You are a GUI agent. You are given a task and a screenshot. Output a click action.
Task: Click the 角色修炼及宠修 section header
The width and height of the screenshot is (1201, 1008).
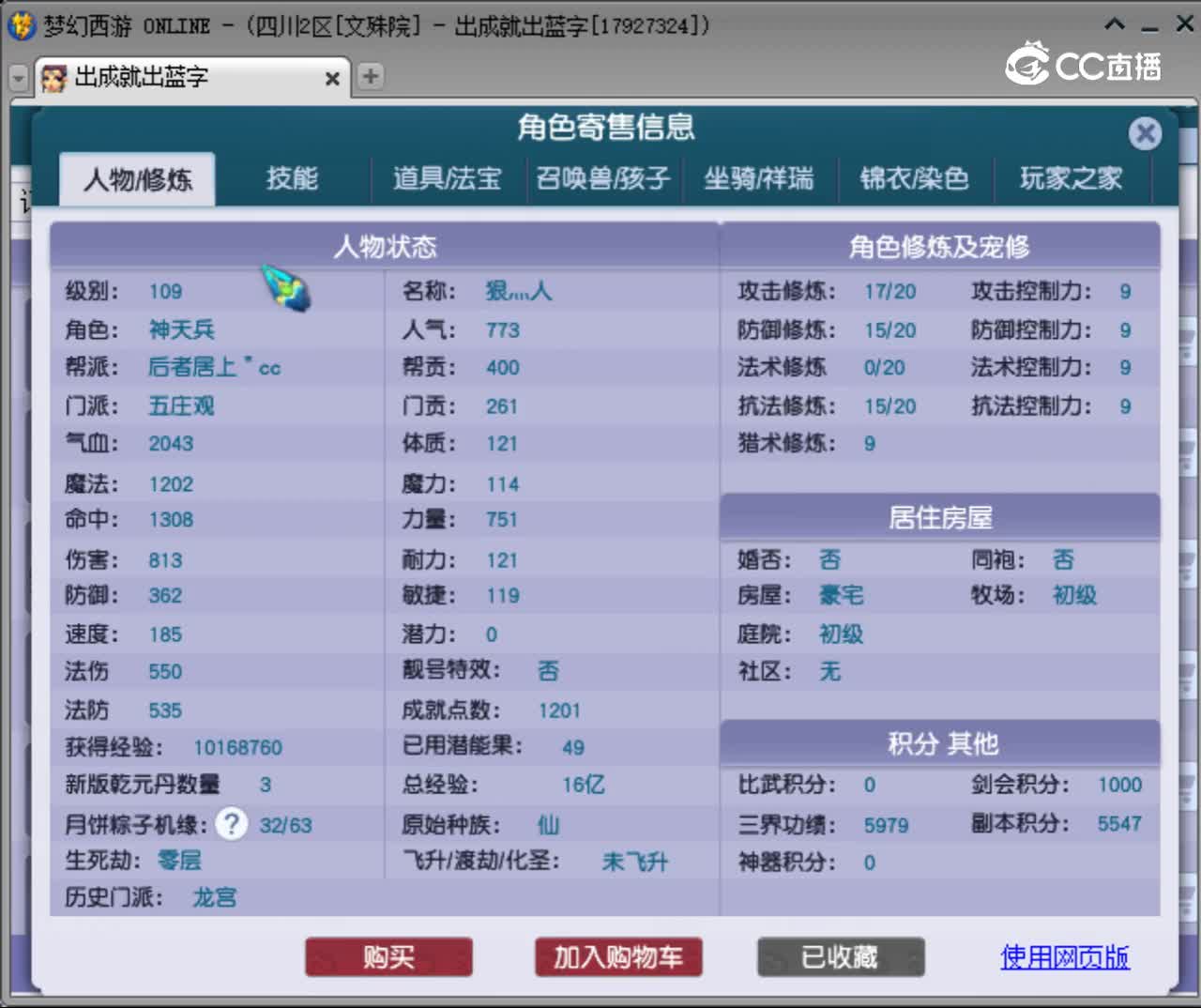[x=940, y=247]
